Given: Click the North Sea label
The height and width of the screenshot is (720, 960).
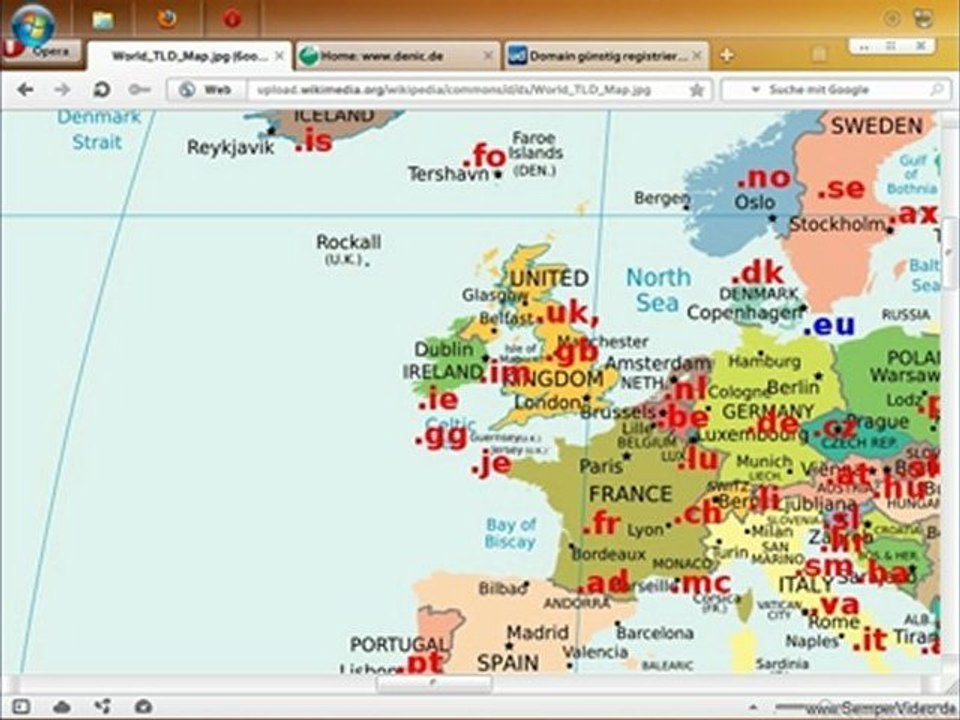Looking at the screenshot, I should coord(658,290).
